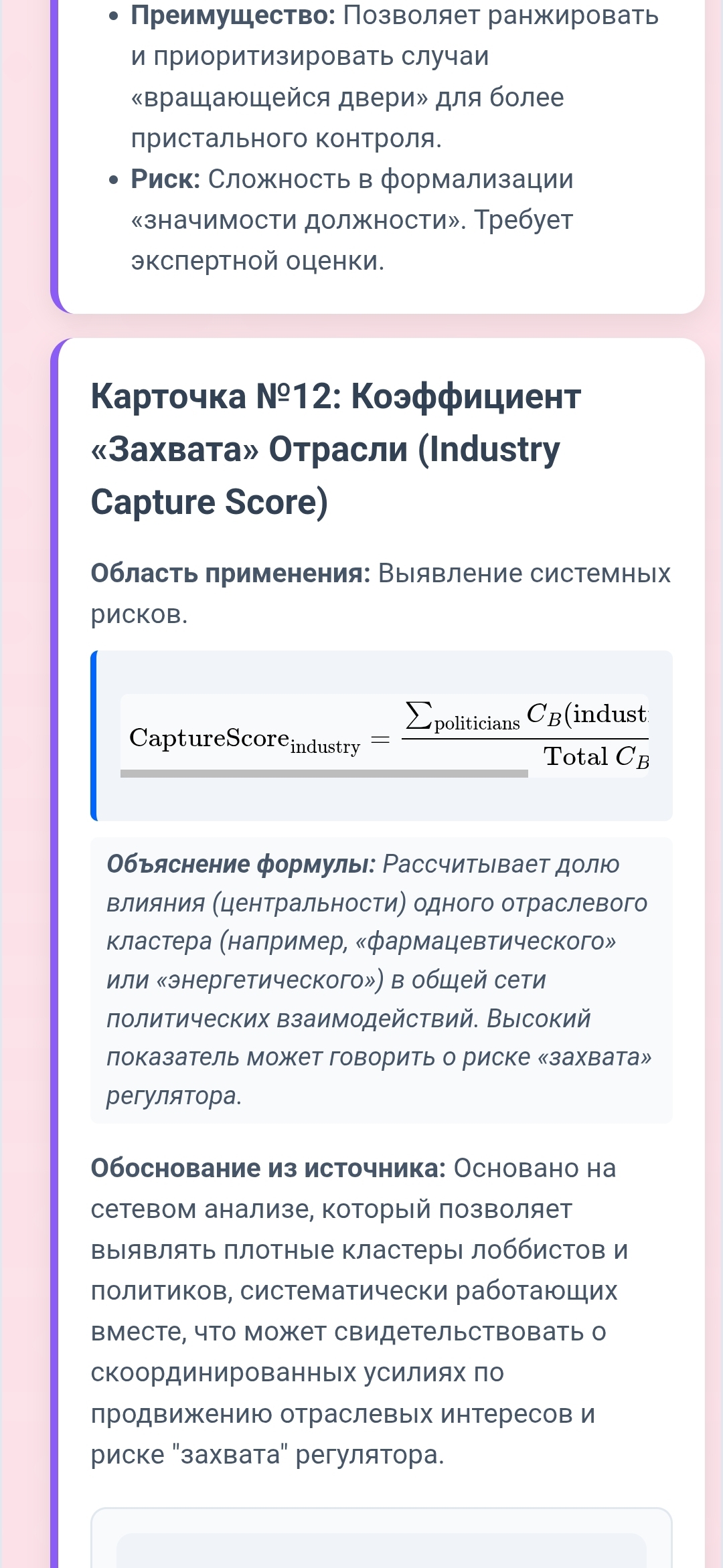The height and width of the screenshot is (1568, 723).
Task: Click the bullet before «Риск»
Action: pos(114,180)
